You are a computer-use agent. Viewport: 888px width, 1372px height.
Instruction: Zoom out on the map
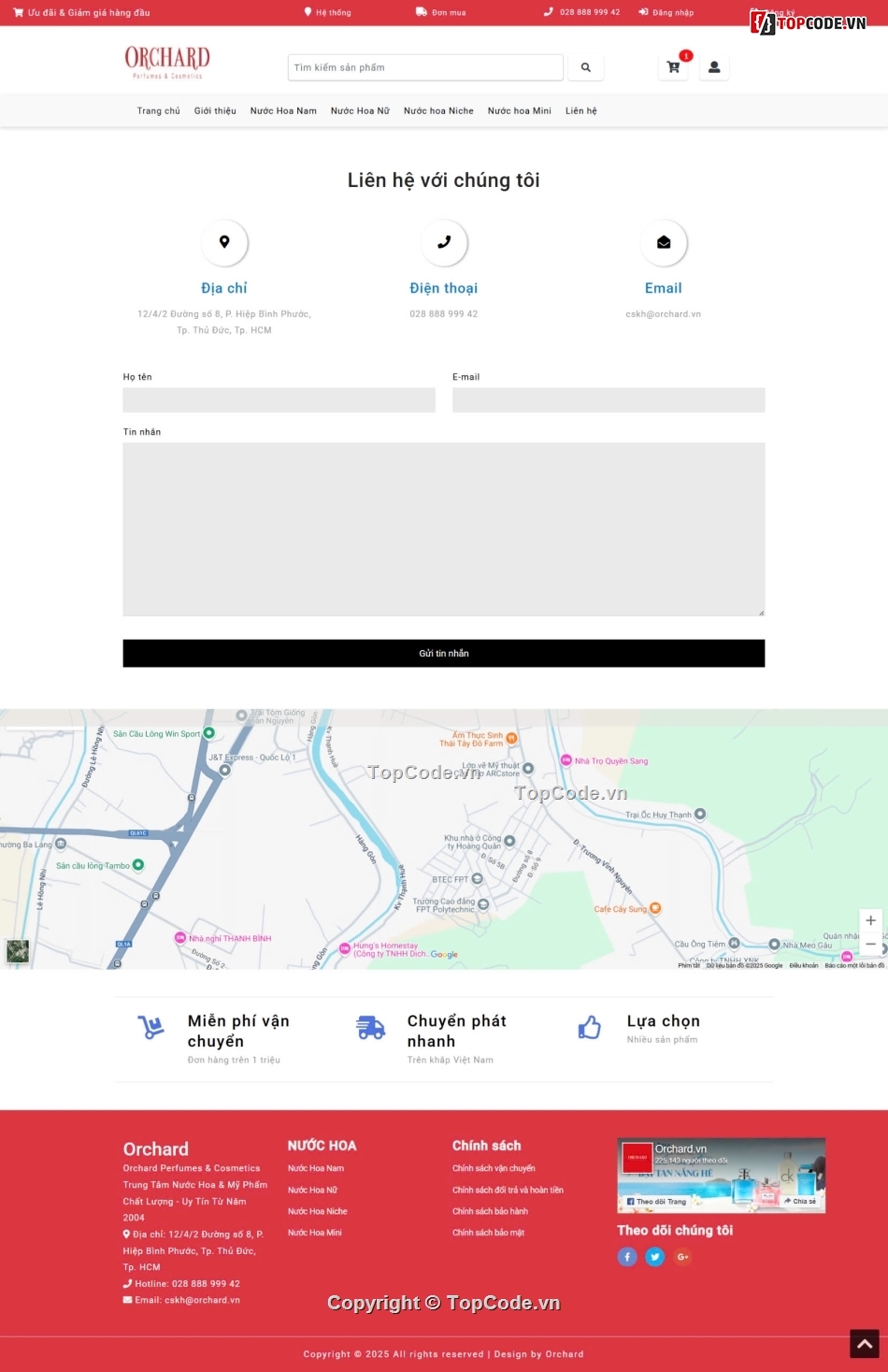[870, 944]
